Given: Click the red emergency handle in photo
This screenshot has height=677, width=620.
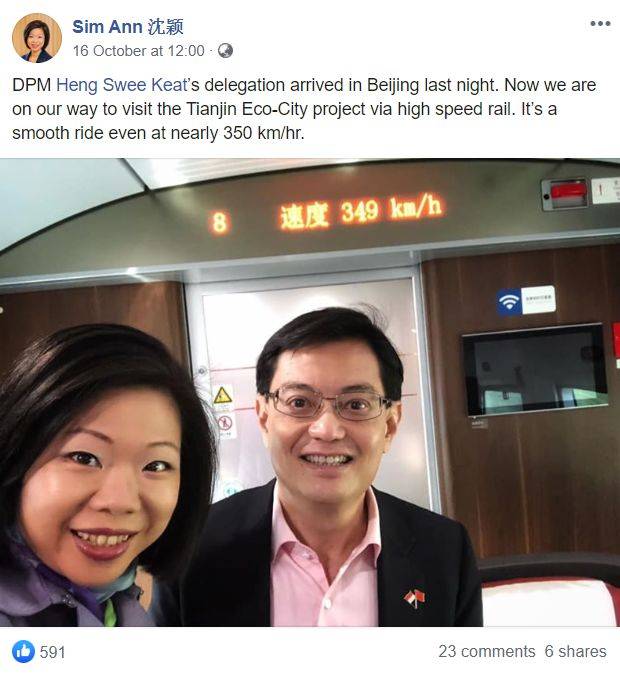Looking at the screenshot, I should (x=567, y=193).
